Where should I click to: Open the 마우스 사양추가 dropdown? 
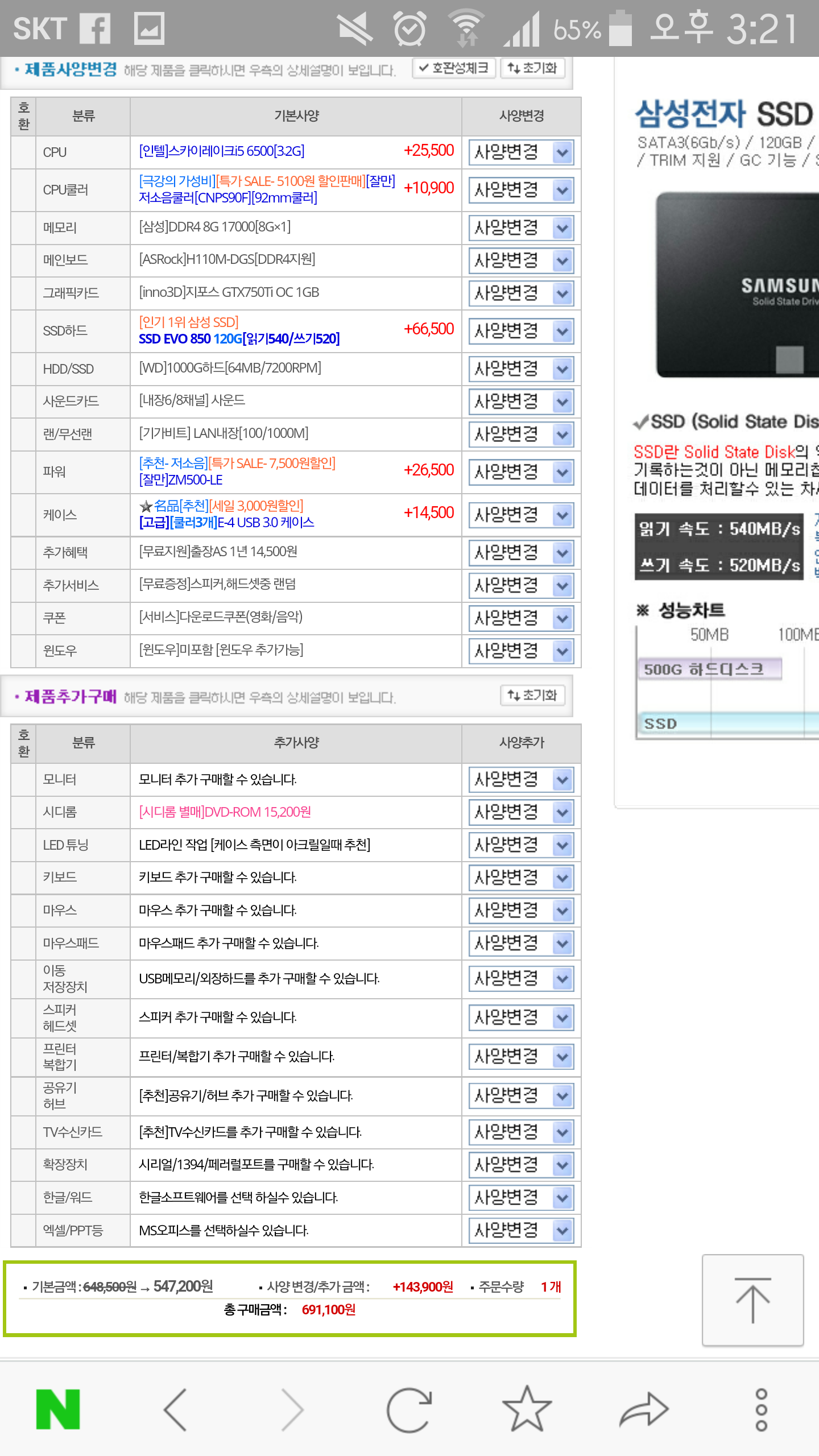pyautogui.click(x=521, y=911)
